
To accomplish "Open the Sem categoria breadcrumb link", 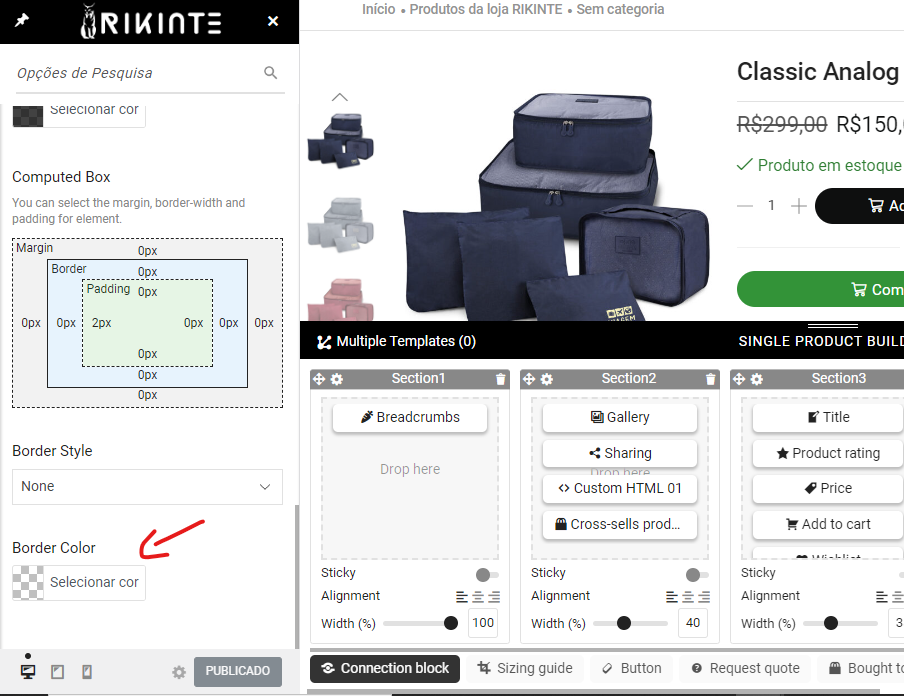I will point(620,9).
